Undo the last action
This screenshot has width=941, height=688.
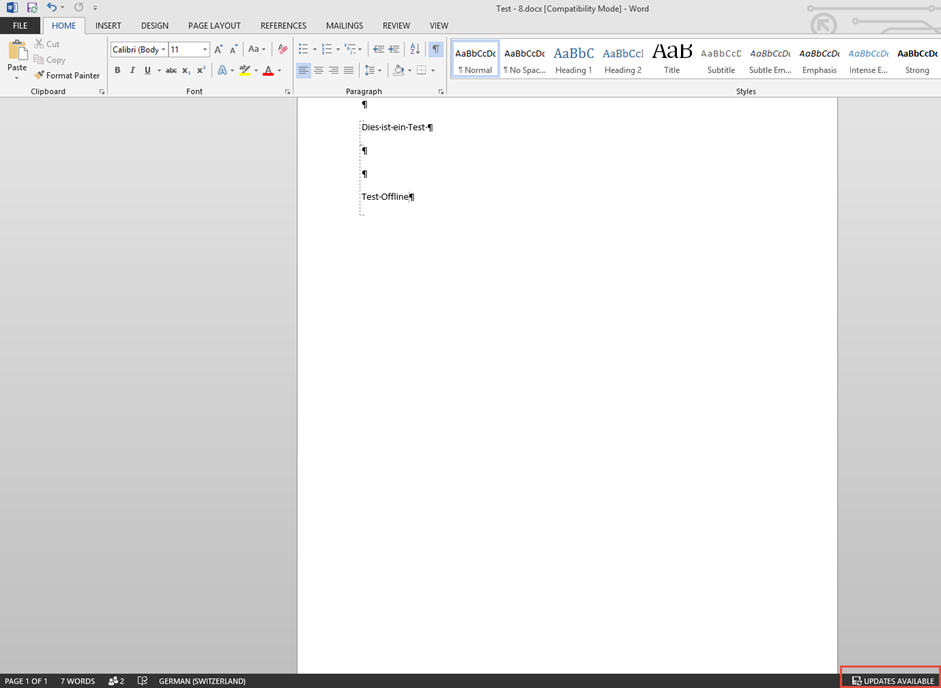(52, 8)
